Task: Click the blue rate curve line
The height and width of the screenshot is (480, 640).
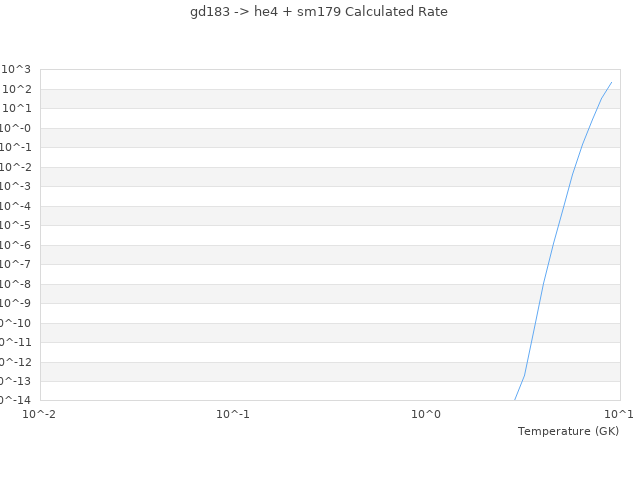Action: [554, 240]
